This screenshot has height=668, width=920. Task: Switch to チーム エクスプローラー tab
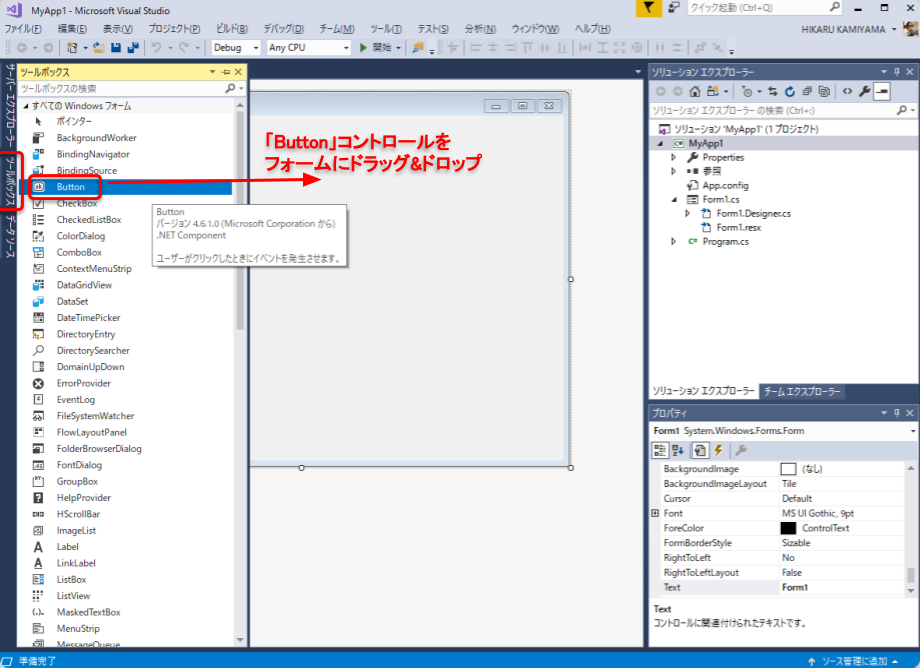802,391
